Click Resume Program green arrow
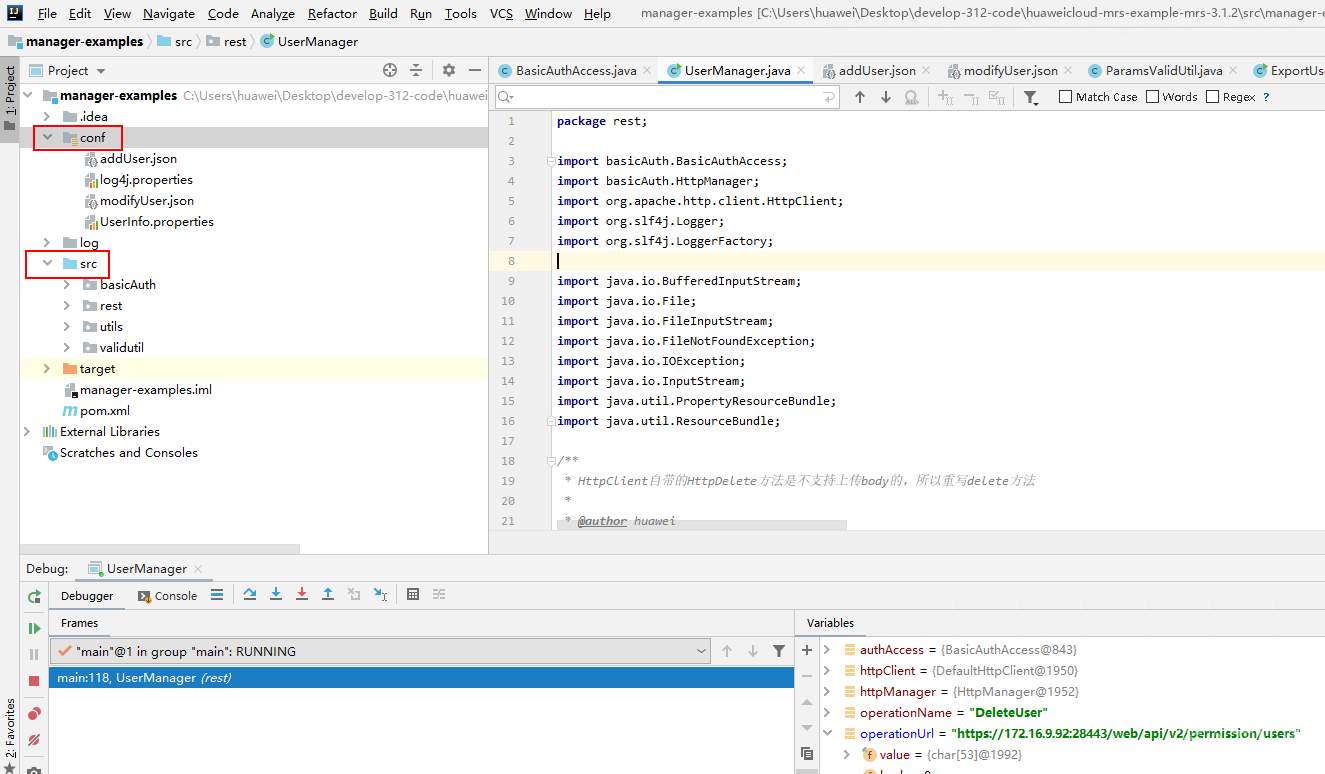This screenshot has width=1325, height=774. (34, 628)
